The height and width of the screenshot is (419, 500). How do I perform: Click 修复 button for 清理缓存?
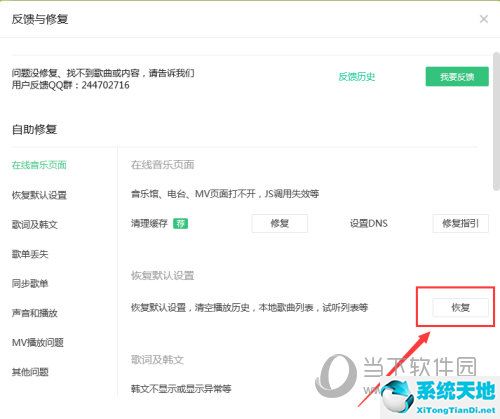pyautogui.click(x=279, y=223)
